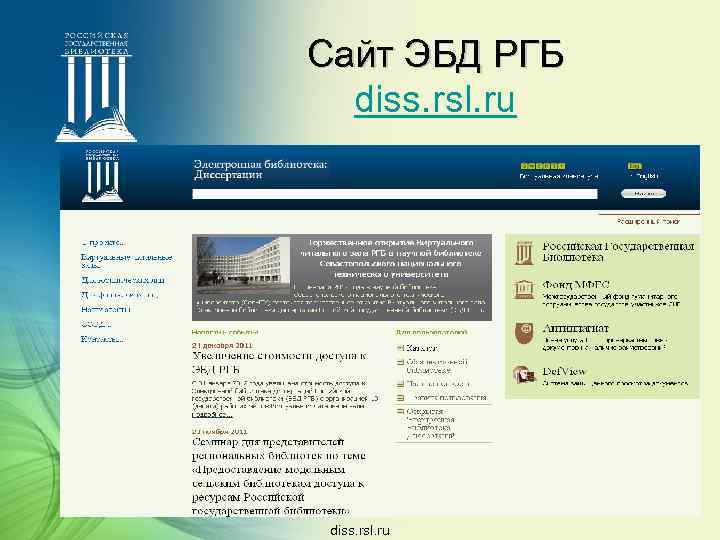Screen dimensions: 720x540
Task: Open the Антиплагиат link
Action: tap(575, 328)
